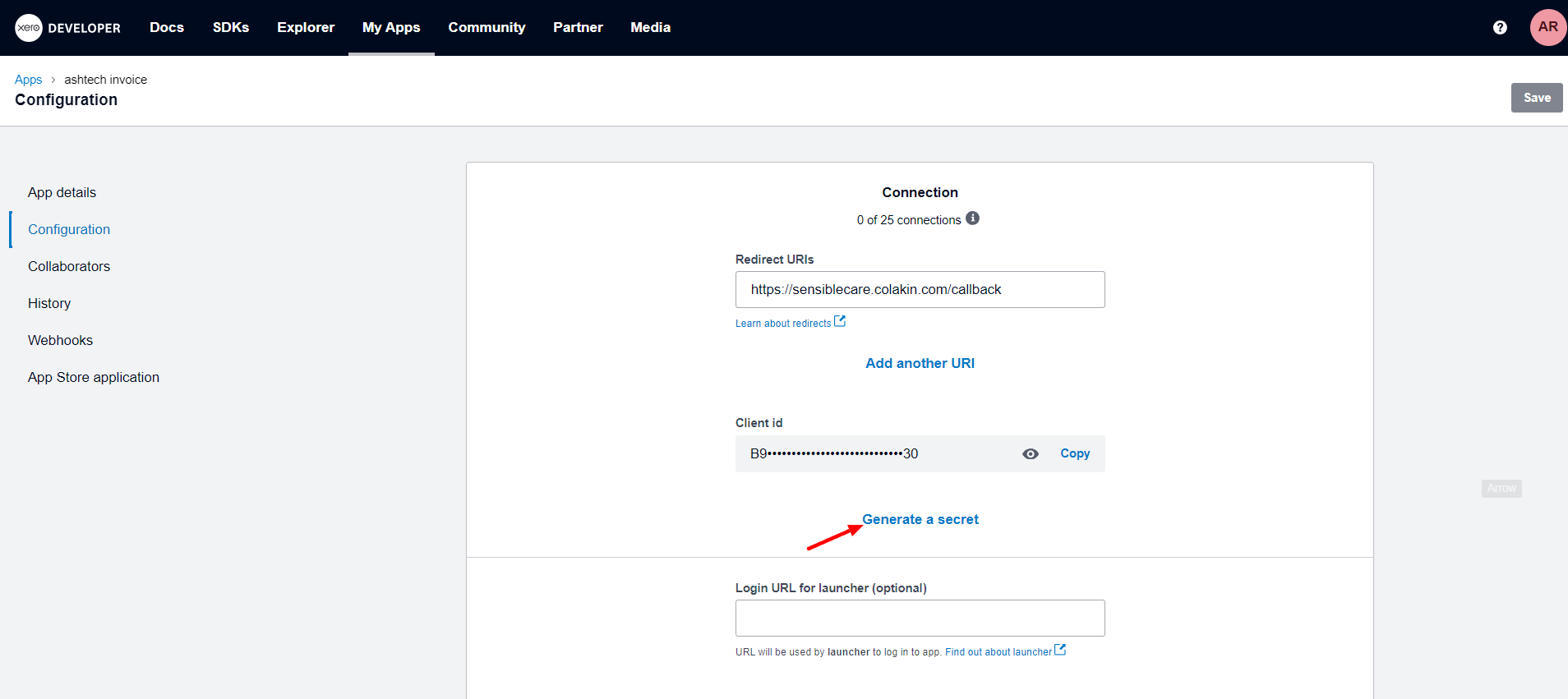Click the Xero Developer logo
Image resolution: width=1568 pixels, height=699 pixels.
pyautogui.click(x=68, y=28)
